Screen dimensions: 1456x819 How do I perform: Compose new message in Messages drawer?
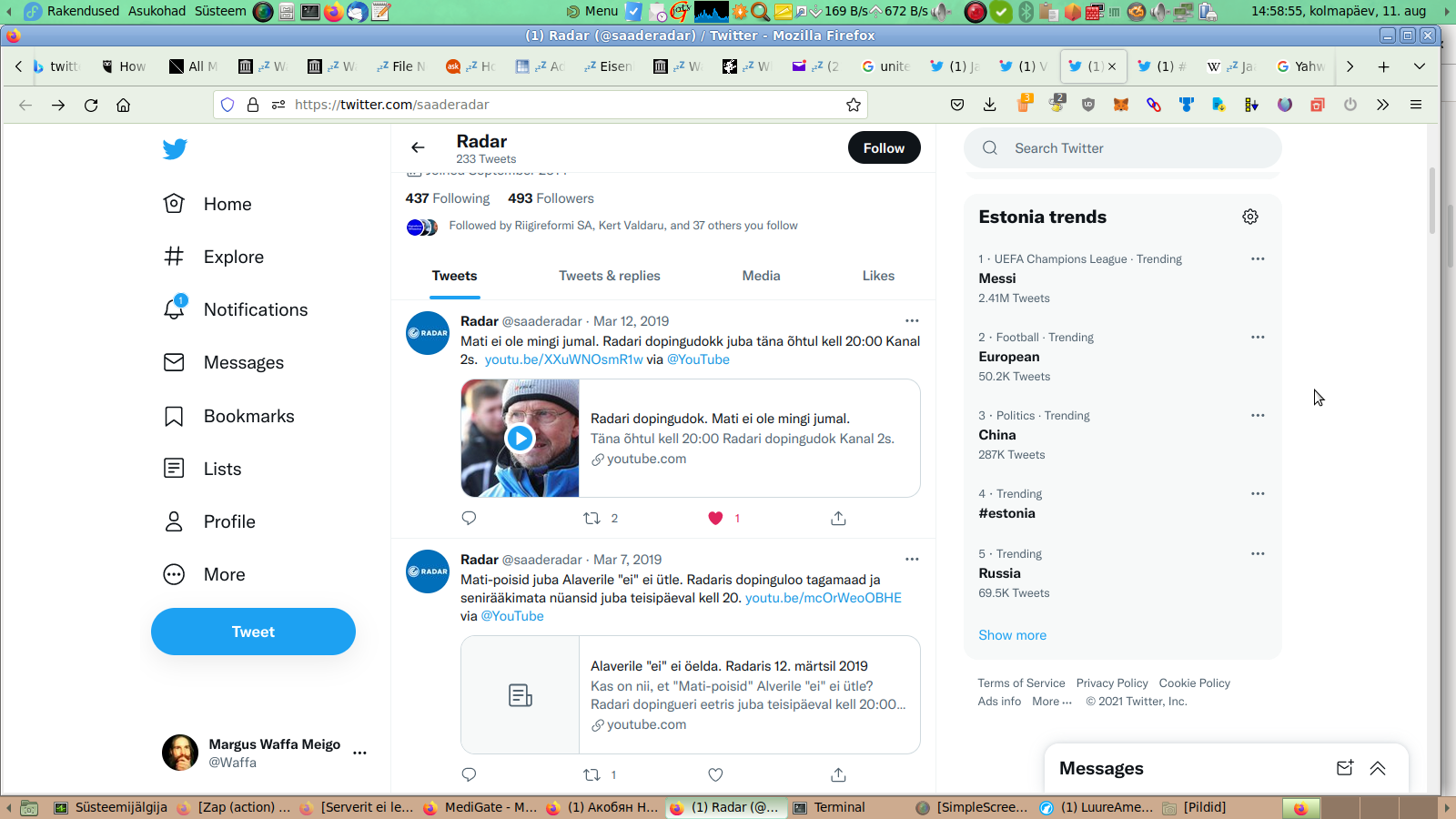1345,768
